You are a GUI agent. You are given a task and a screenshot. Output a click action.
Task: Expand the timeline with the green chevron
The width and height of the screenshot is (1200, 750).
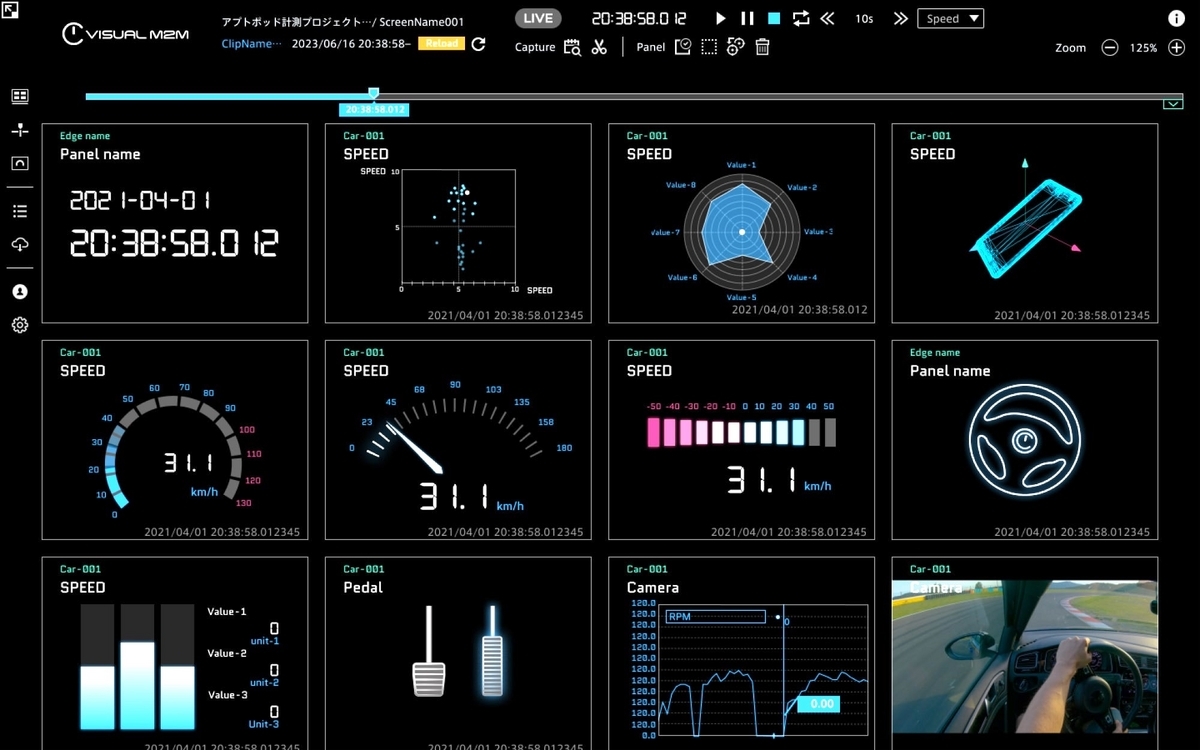coord(1173,104)
